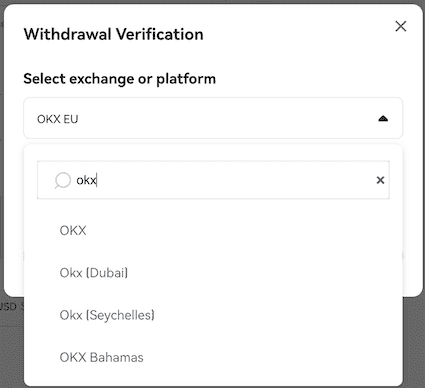Screen dimensions: 425x388
Task: Click the USD text behind the dialog
Action: pyautogui.click(x=8, y=306)
